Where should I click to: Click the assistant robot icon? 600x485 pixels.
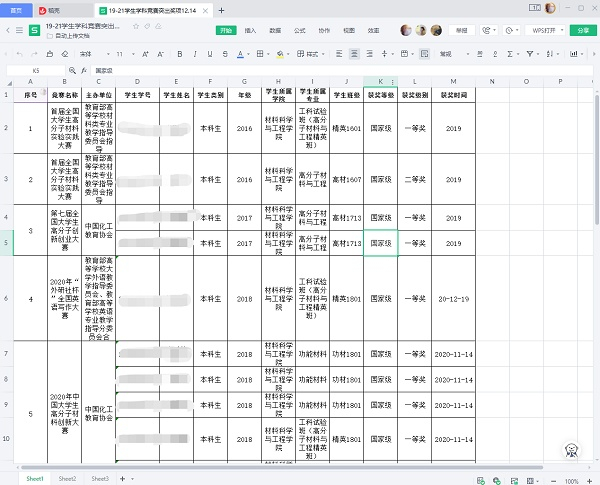572,450
